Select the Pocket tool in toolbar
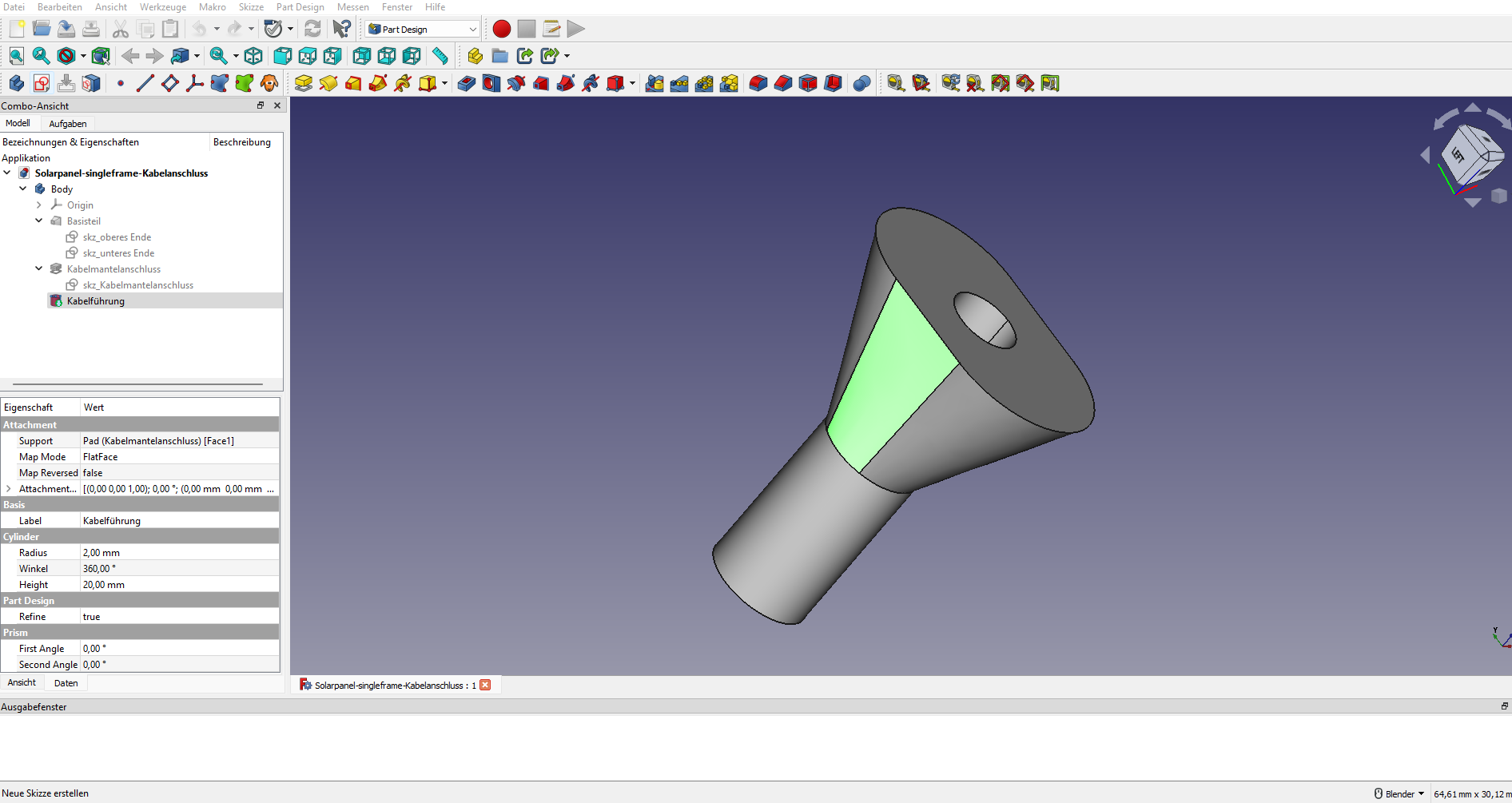The height and width of the screenshot is (803, 1512). [467, 83]
